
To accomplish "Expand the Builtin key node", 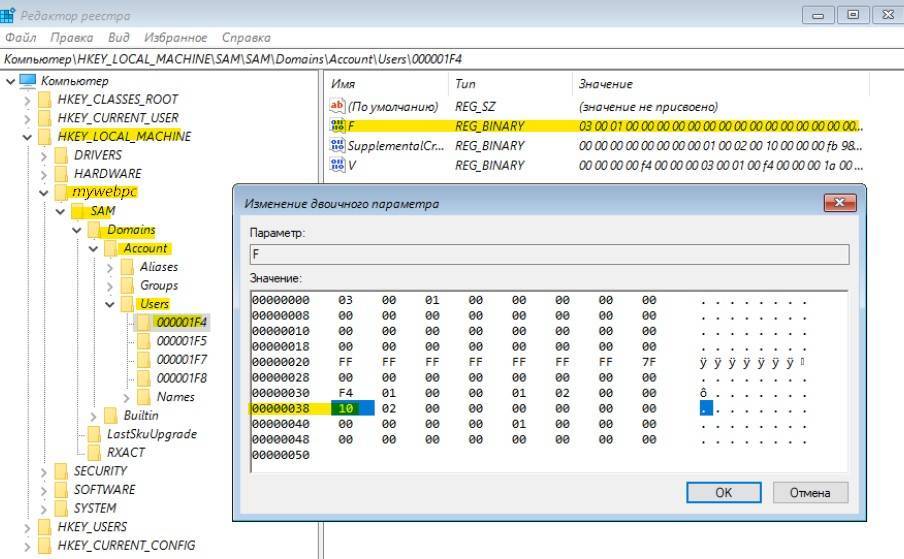I will point(93,415).
